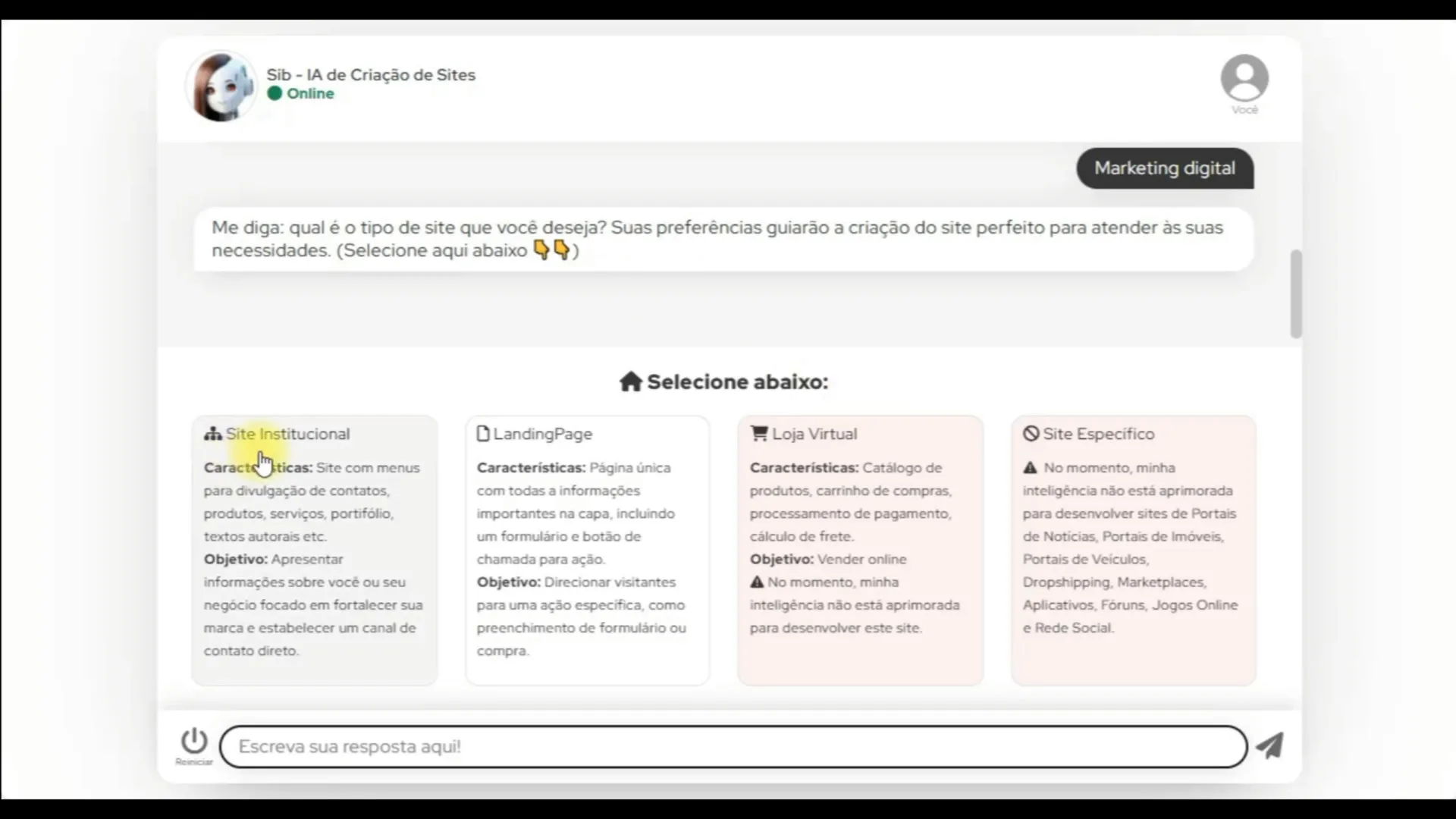The image size is (1456, 819).
Task: Choose the LandingPage option title
Action: pyautogui.click(x=542, y=434)
